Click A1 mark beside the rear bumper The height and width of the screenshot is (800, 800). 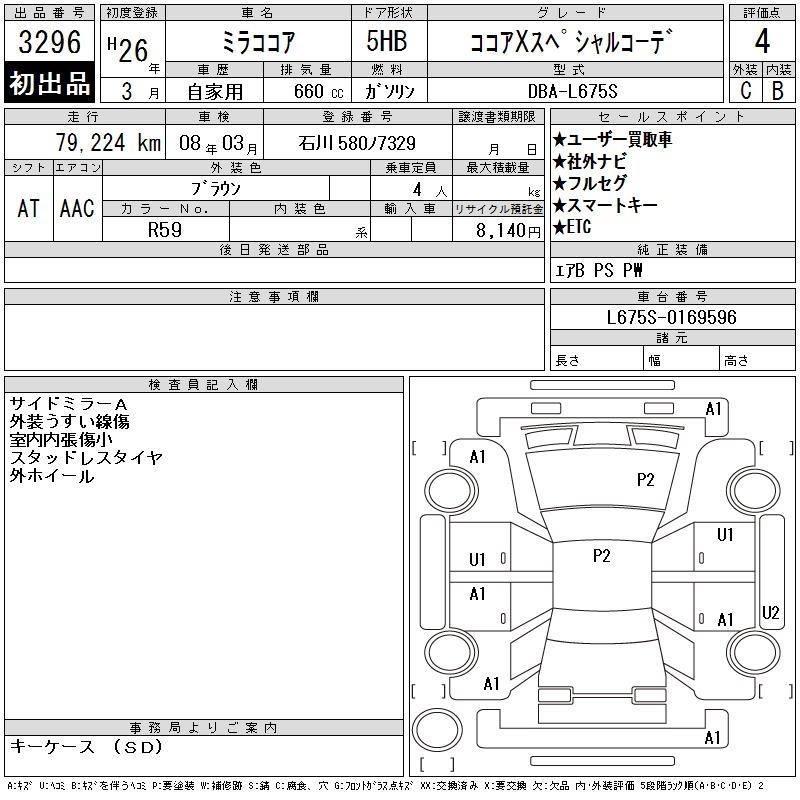pyautogui.click(x=712, y=738)
